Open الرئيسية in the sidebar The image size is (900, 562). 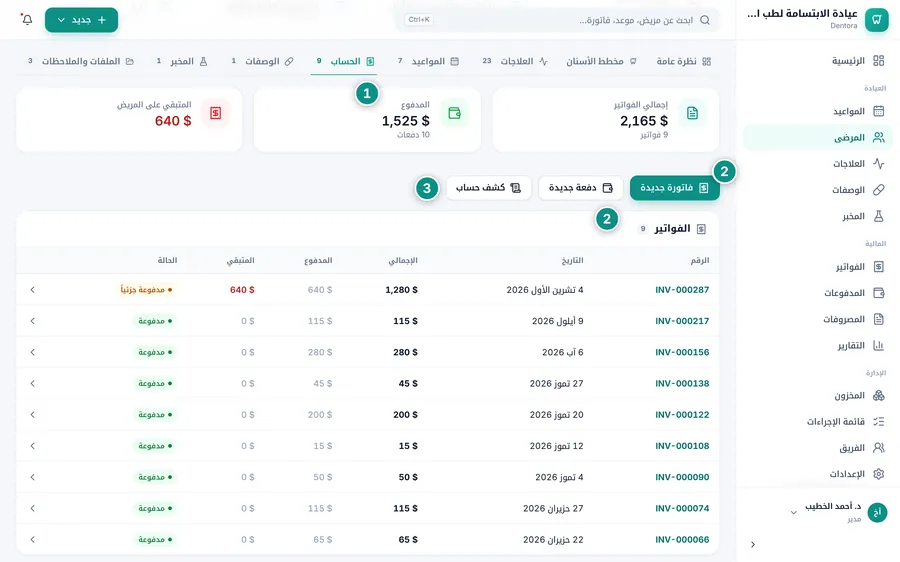(818, 60)
